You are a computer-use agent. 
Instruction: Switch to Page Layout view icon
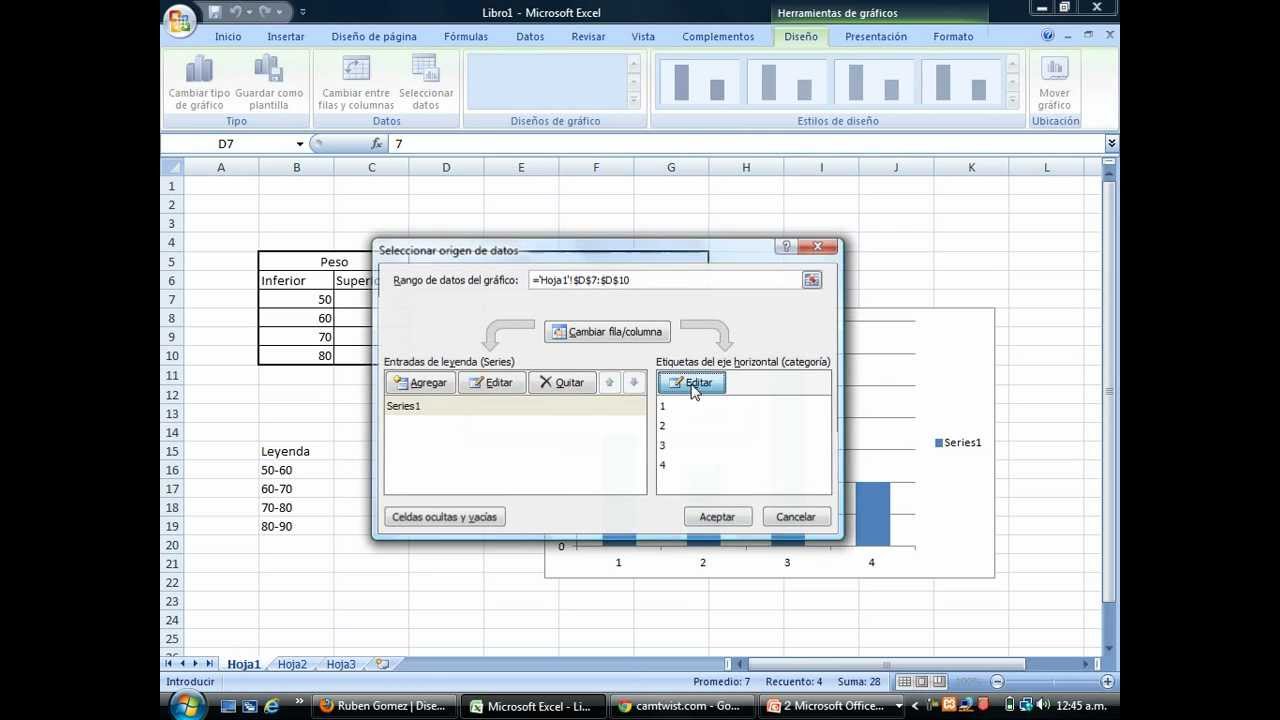(x=922, y=681)
